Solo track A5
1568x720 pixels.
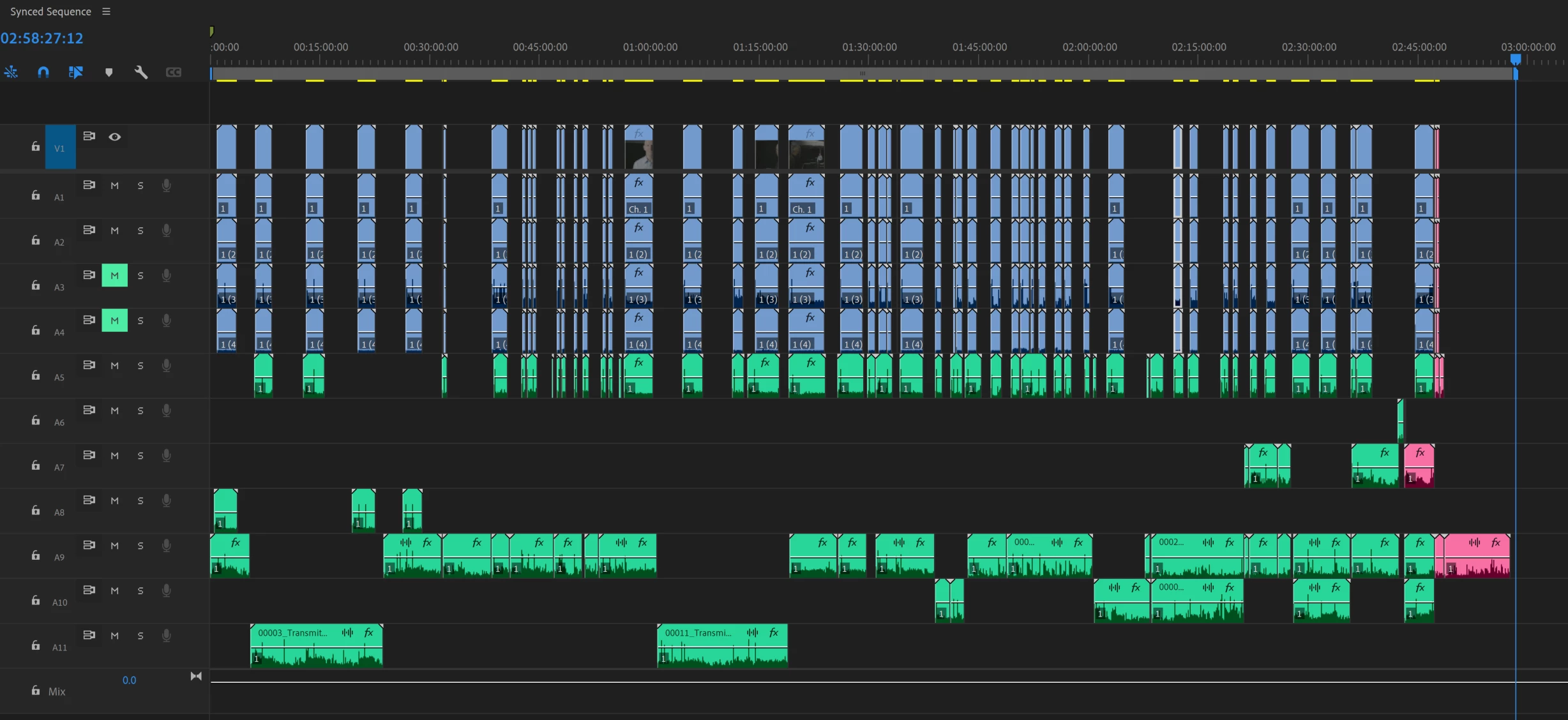140,366
